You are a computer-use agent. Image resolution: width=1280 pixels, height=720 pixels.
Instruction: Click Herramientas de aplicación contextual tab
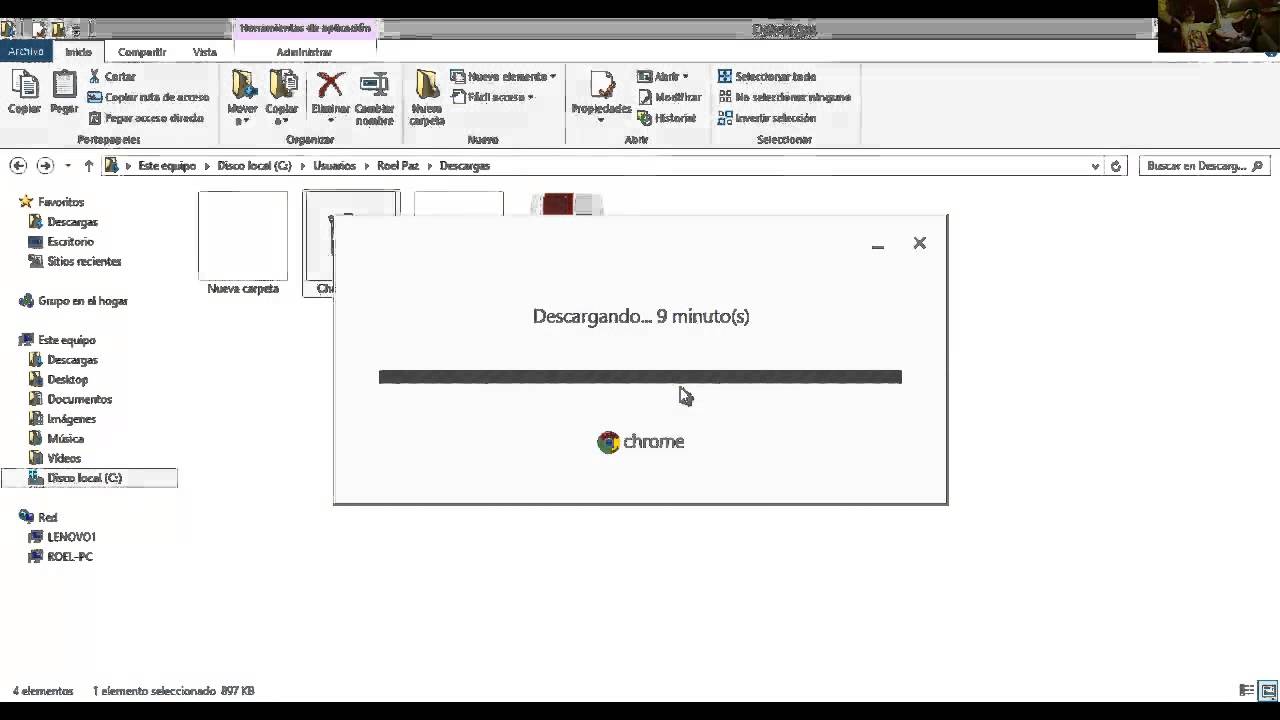pos(304,29)
